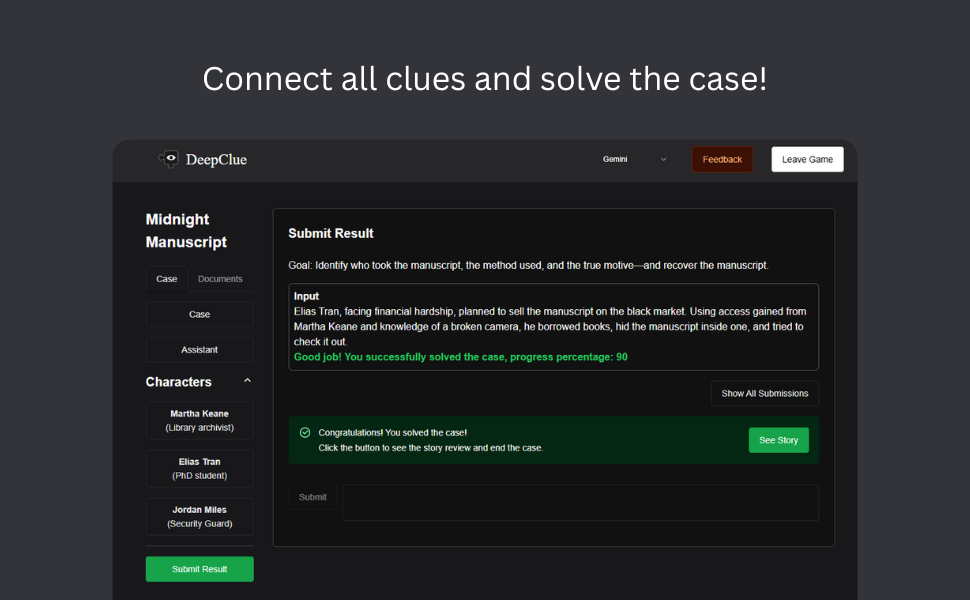The width and height of the screenshot is (970, 600).
Task: Click the DeepClue brand name text
Action: pos(216,160)
